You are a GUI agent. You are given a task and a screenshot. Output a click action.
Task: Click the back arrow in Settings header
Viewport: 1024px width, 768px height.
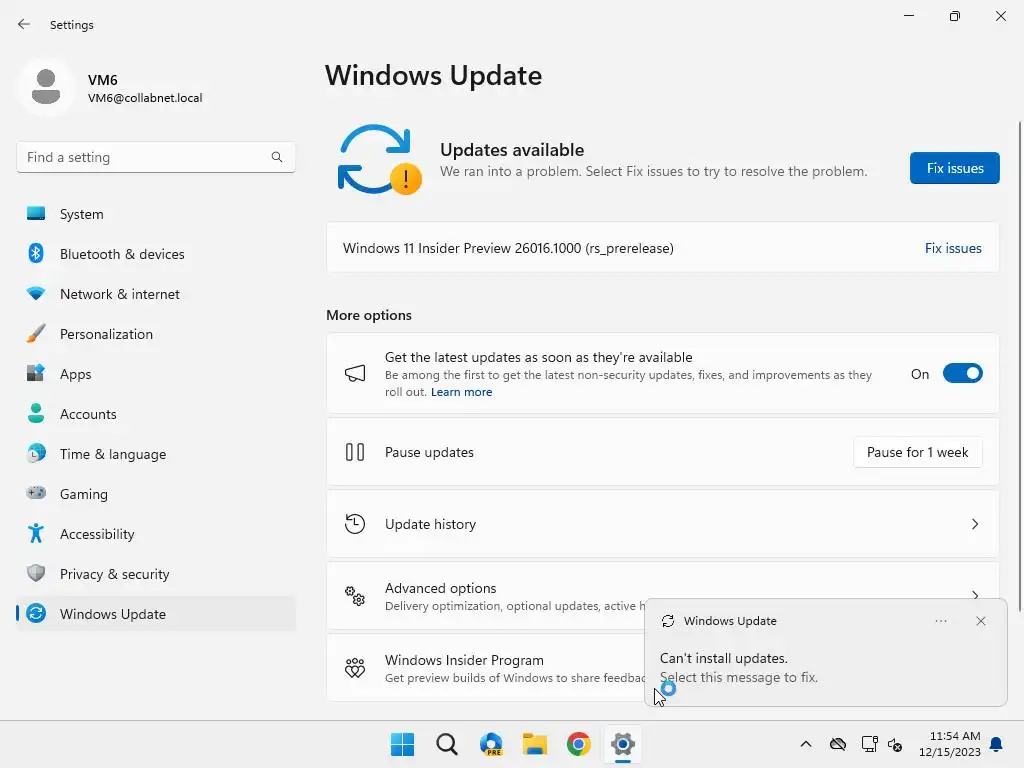tap(24, 24)
